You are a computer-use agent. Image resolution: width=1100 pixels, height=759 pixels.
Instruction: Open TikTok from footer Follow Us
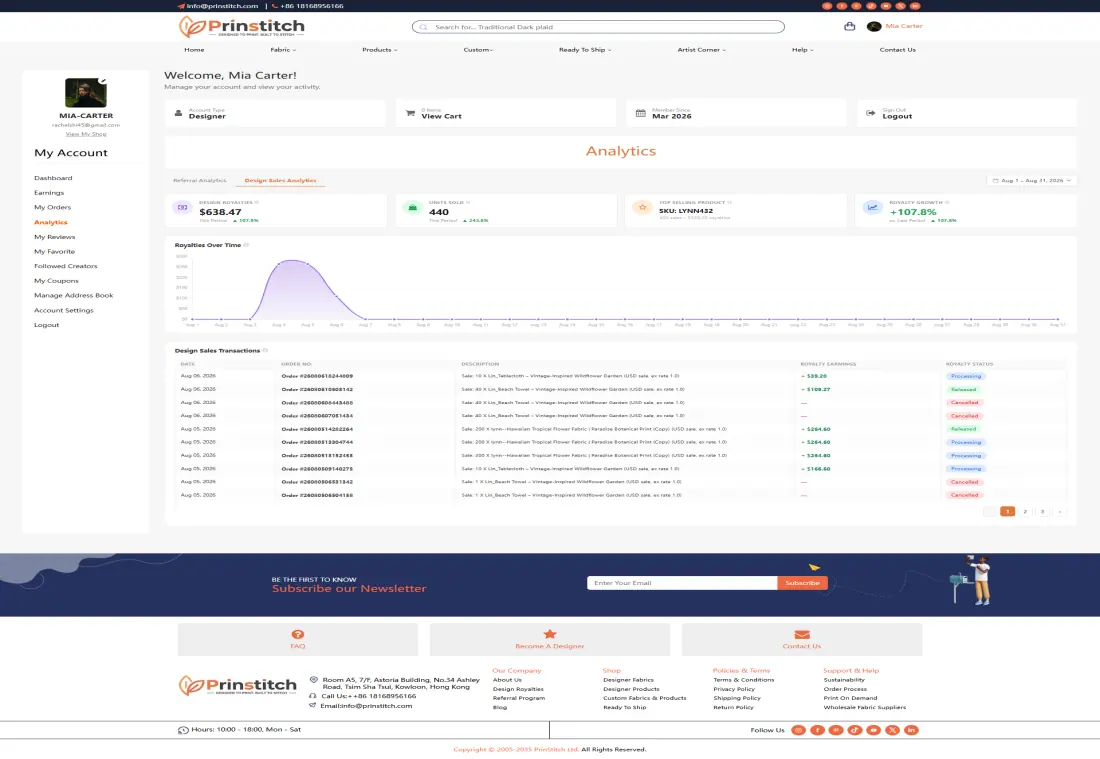854,730
